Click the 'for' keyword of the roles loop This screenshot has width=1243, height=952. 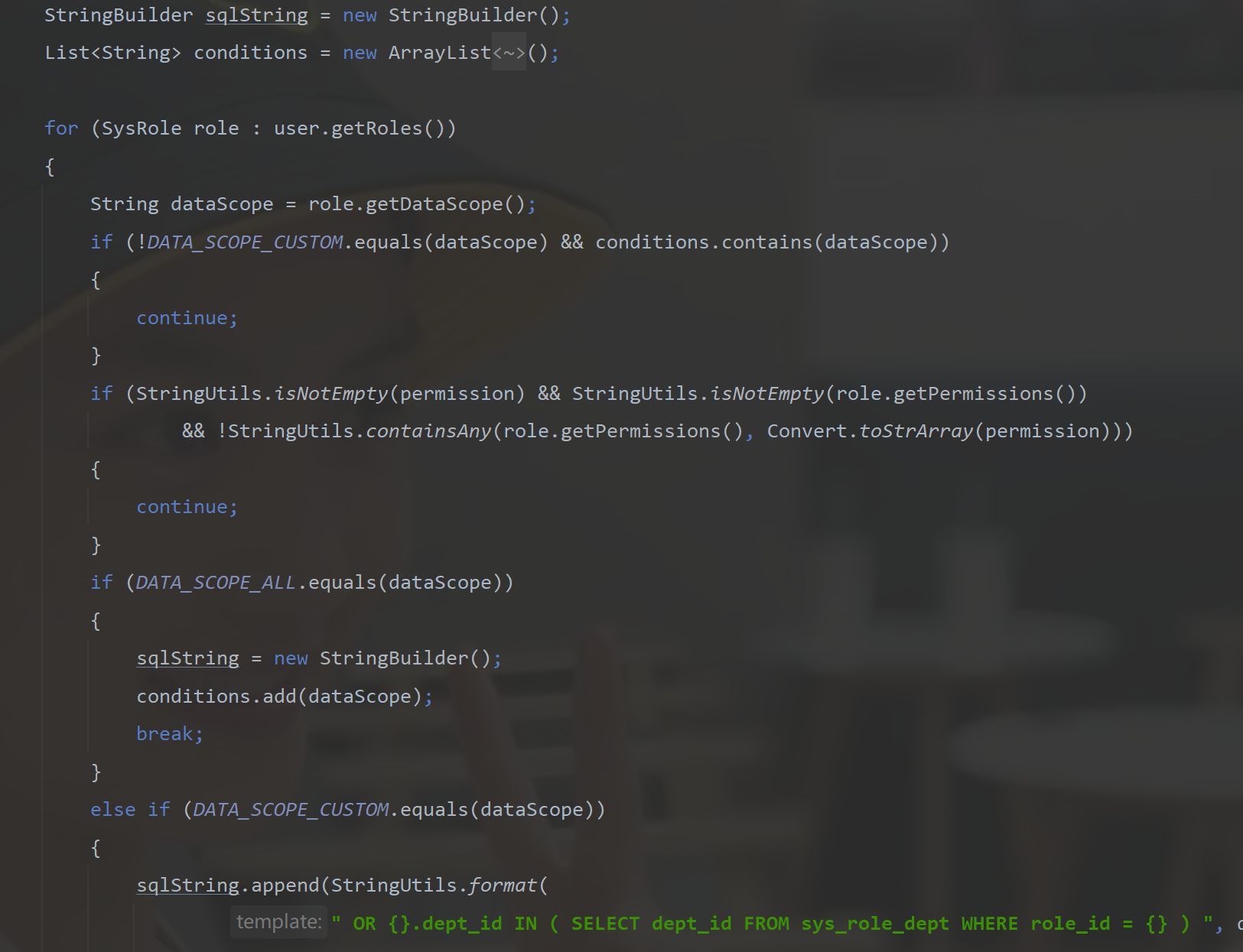tap(61, 128)
